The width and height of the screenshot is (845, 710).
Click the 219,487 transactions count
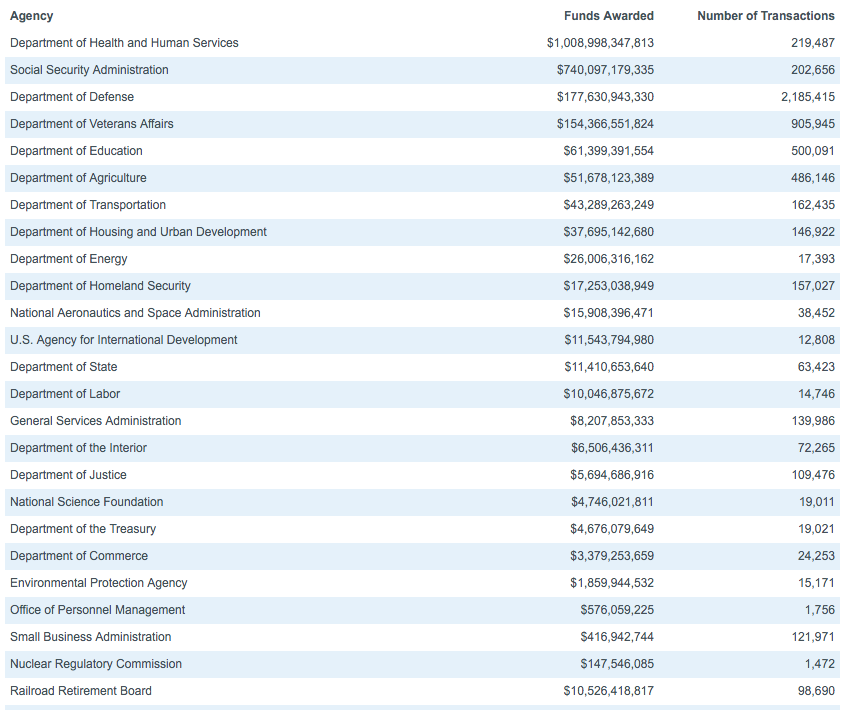pos(813,43)
